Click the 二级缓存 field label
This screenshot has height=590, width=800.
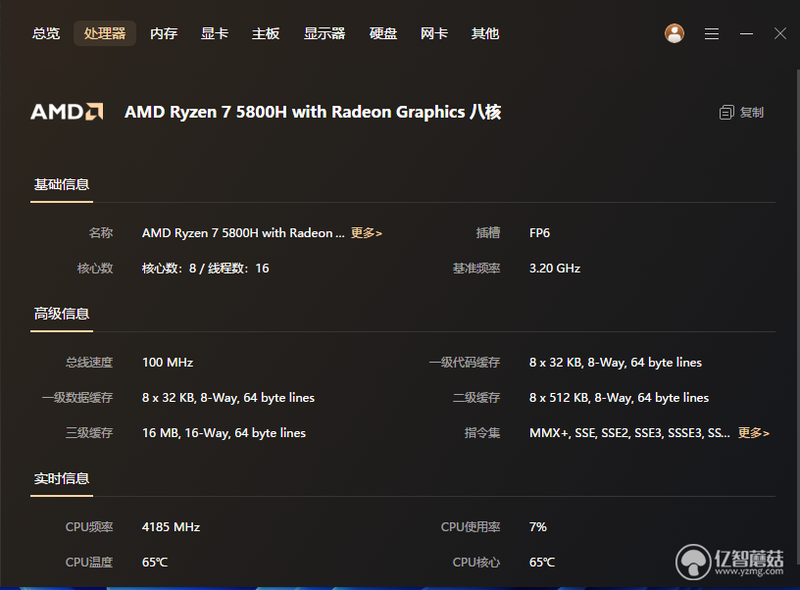[476, 398]
